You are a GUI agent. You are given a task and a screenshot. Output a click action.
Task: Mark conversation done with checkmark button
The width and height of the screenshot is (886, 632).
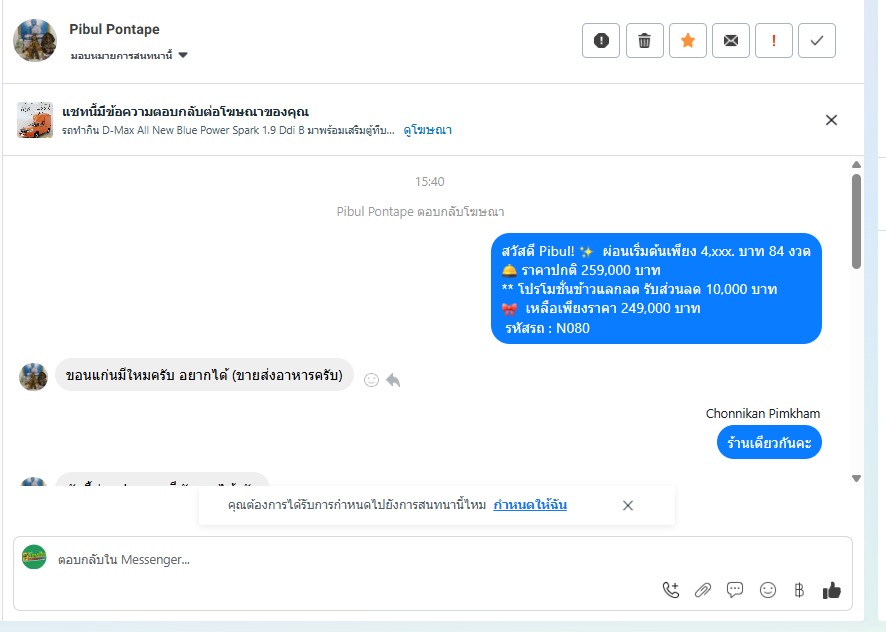click(x=816, y=41)
